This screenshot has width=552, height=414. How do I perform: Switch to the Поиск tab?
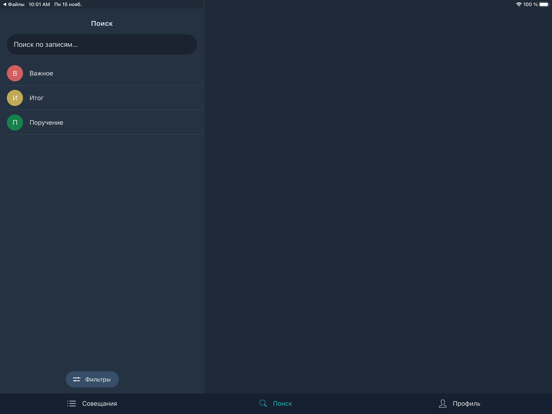(x=276, y=403)
